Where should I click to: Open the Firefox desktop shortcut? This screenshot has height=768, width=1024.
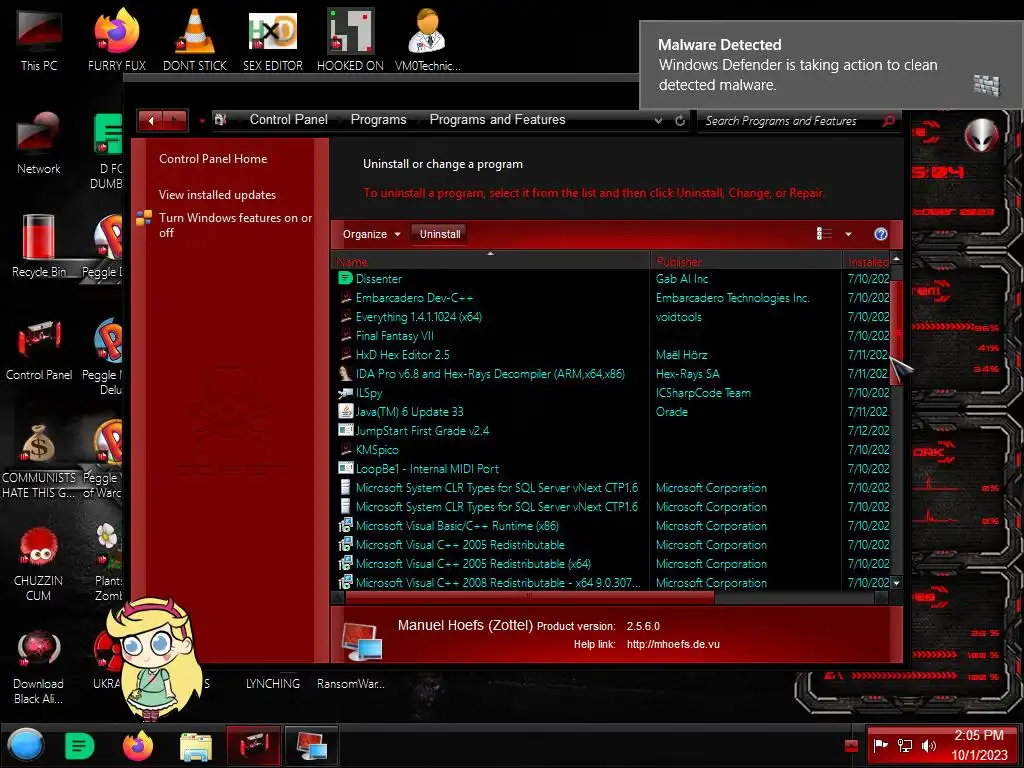pyautogui.click(x=117, y=39)
